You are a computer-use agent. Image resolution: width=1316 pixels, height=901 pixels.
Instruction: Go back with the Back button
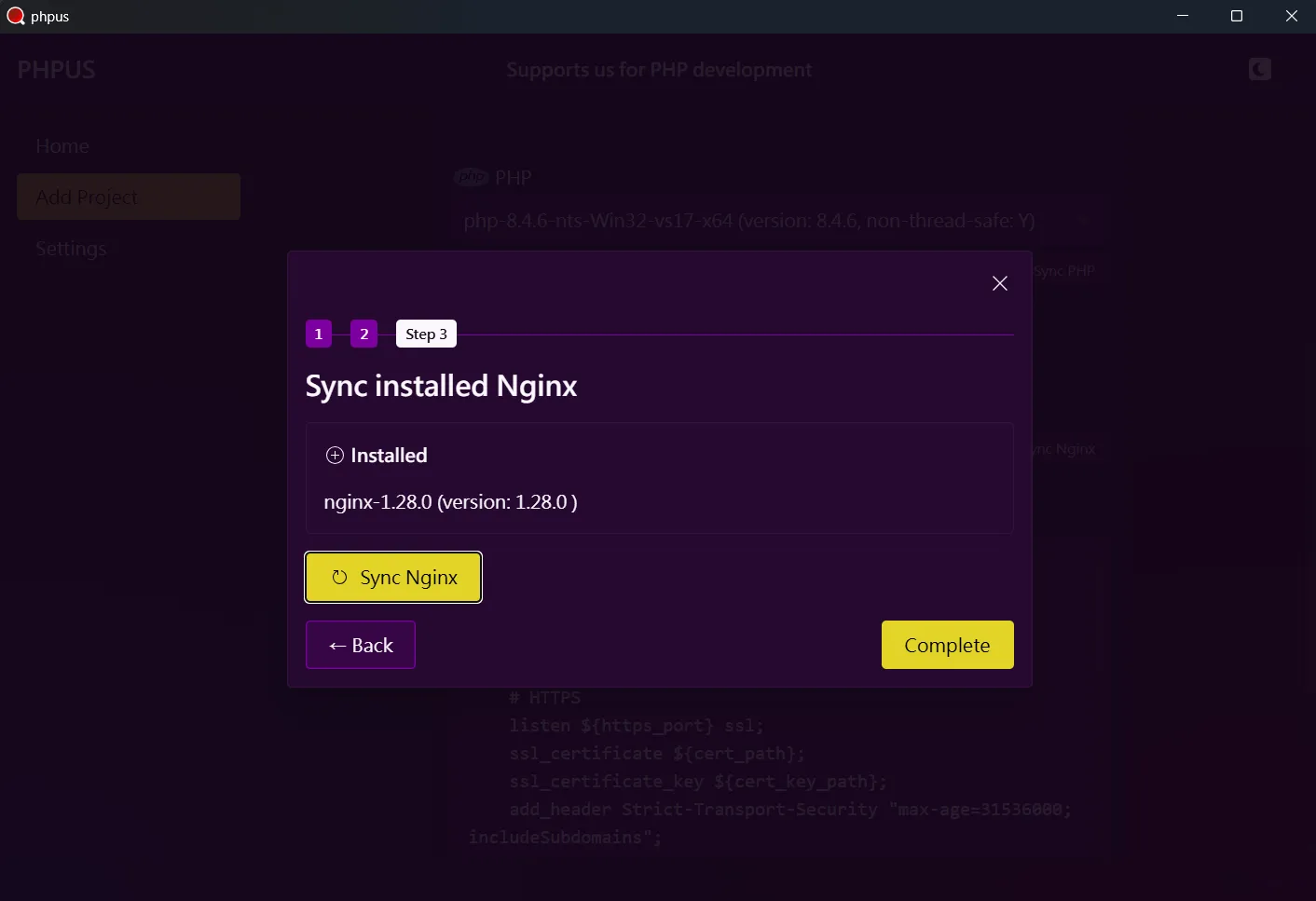[x=361, y=645]
